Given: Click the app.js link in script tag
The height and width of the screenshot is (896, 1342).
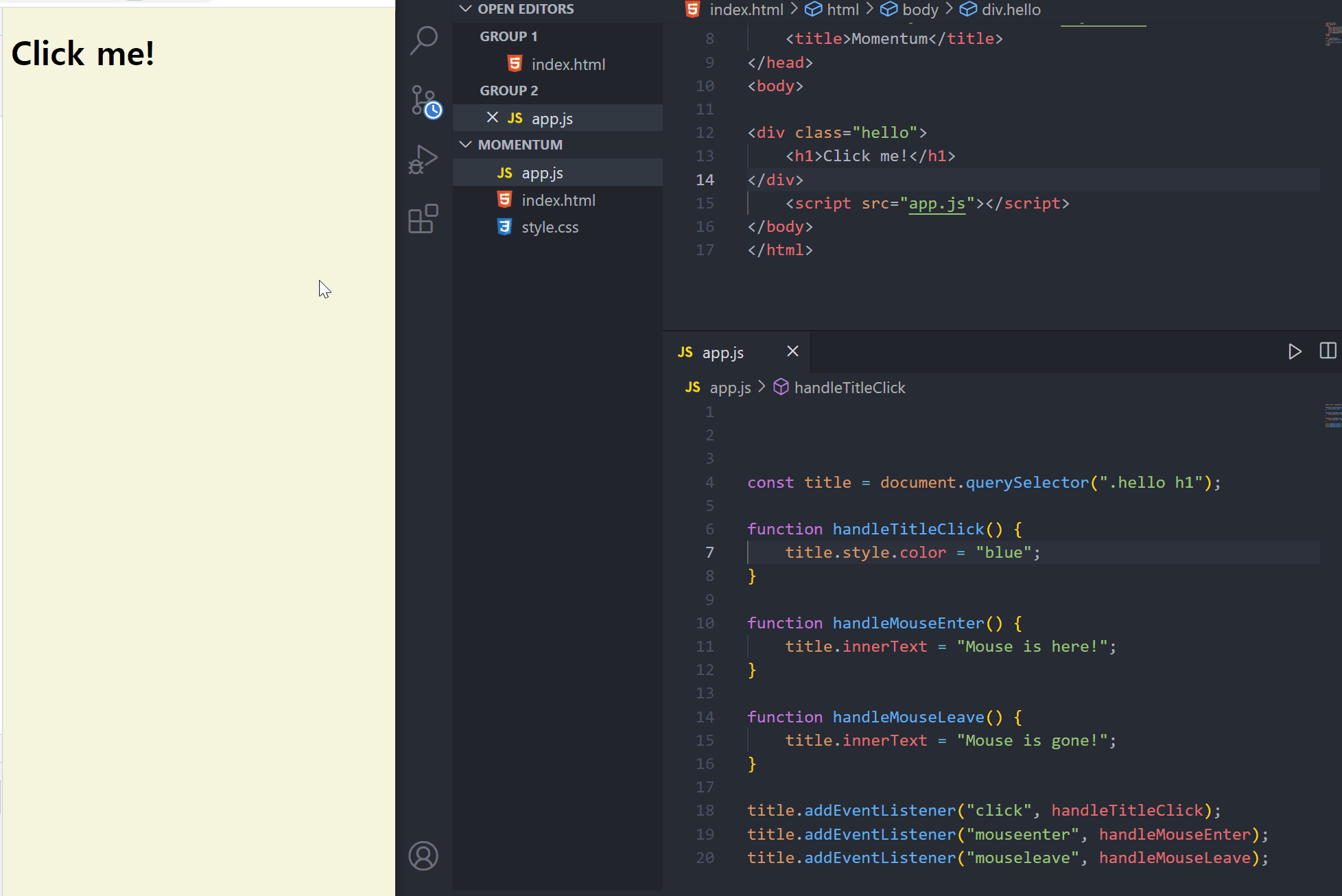Looking at the screenshot, I should [937, 203].
